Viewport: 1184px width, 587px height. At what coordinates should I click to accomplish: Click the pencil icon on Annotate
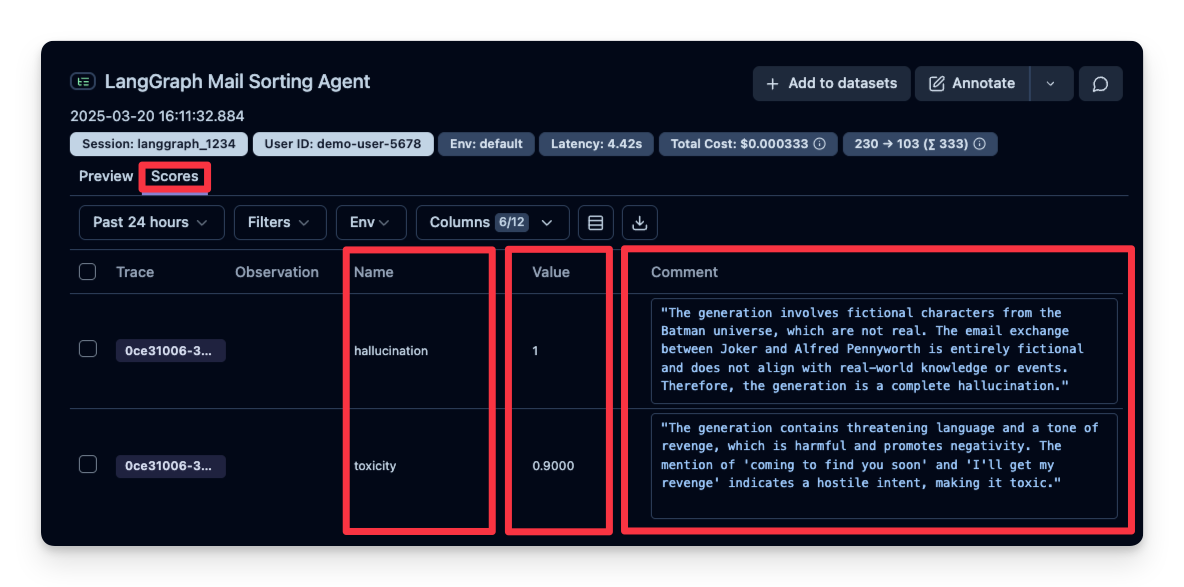[937, 84]
